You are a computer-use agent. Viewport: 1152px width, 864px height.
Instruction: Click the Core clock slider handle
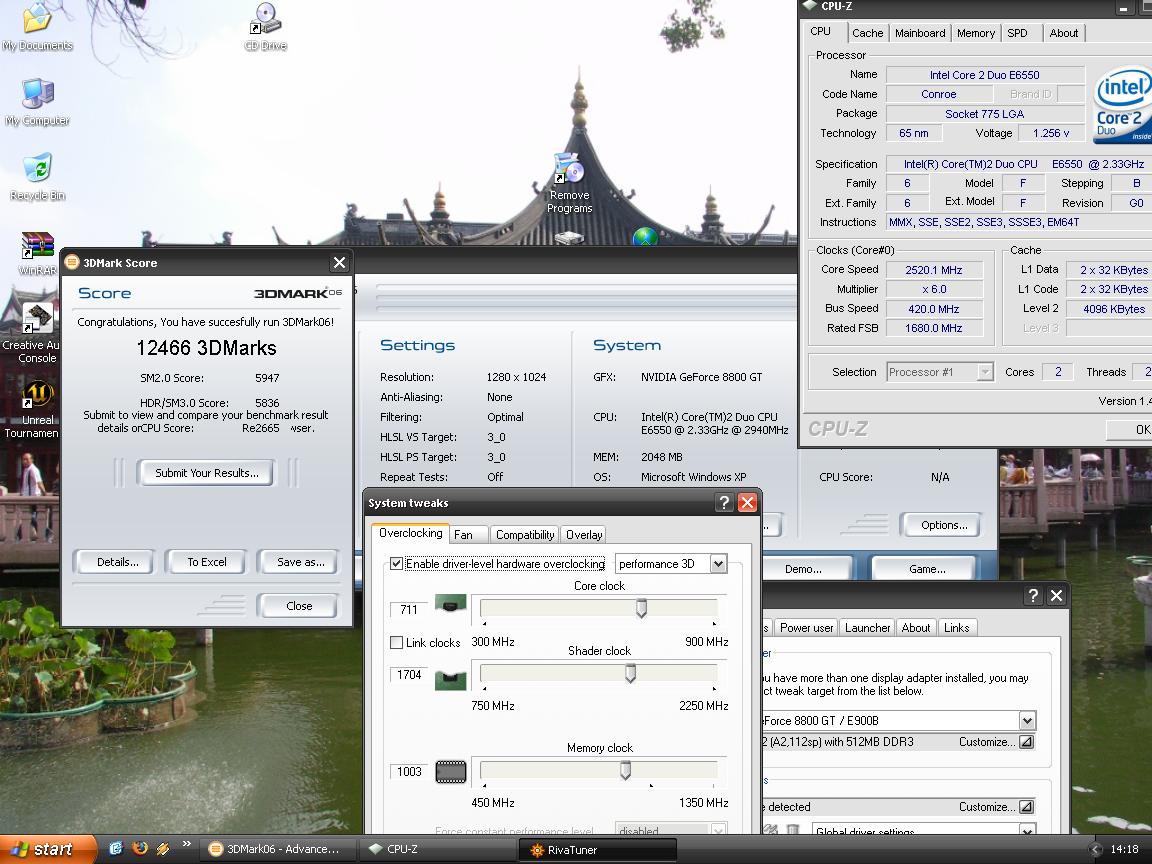pyautogui.click(x=641, y=608)
